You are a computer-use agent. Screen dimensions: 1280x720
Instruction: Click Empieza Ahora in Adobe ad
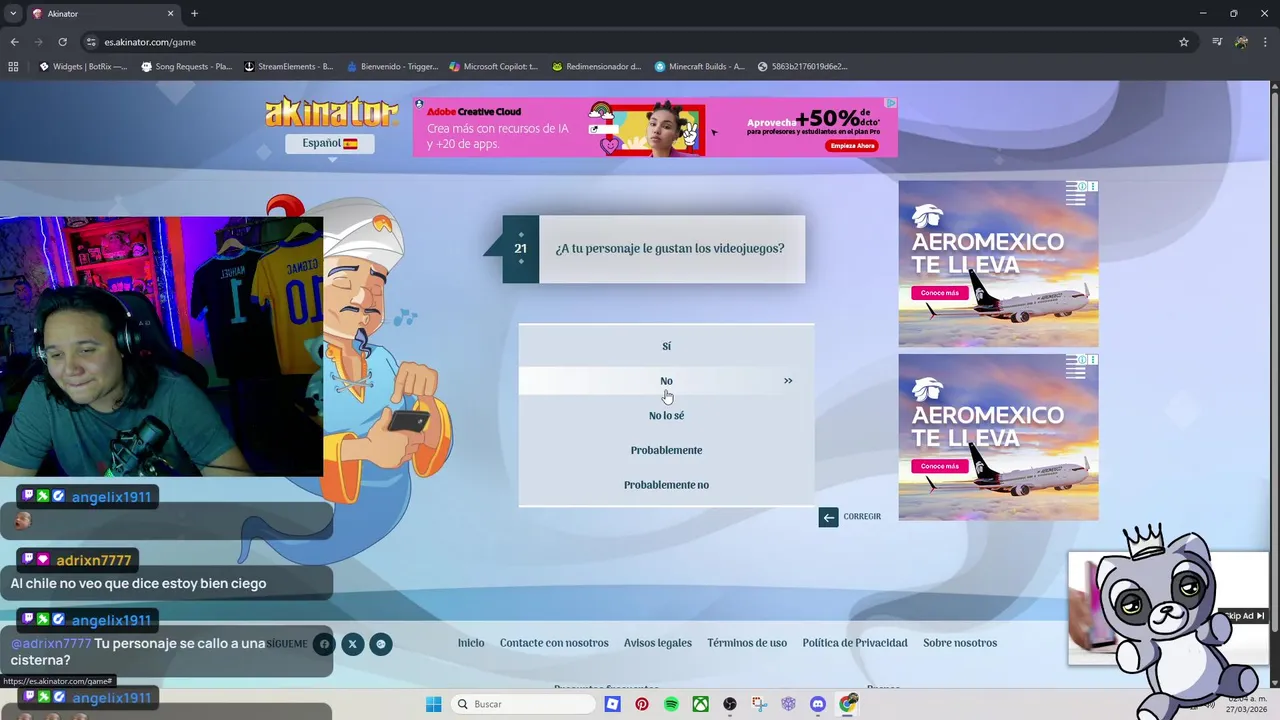click(852, 146)
